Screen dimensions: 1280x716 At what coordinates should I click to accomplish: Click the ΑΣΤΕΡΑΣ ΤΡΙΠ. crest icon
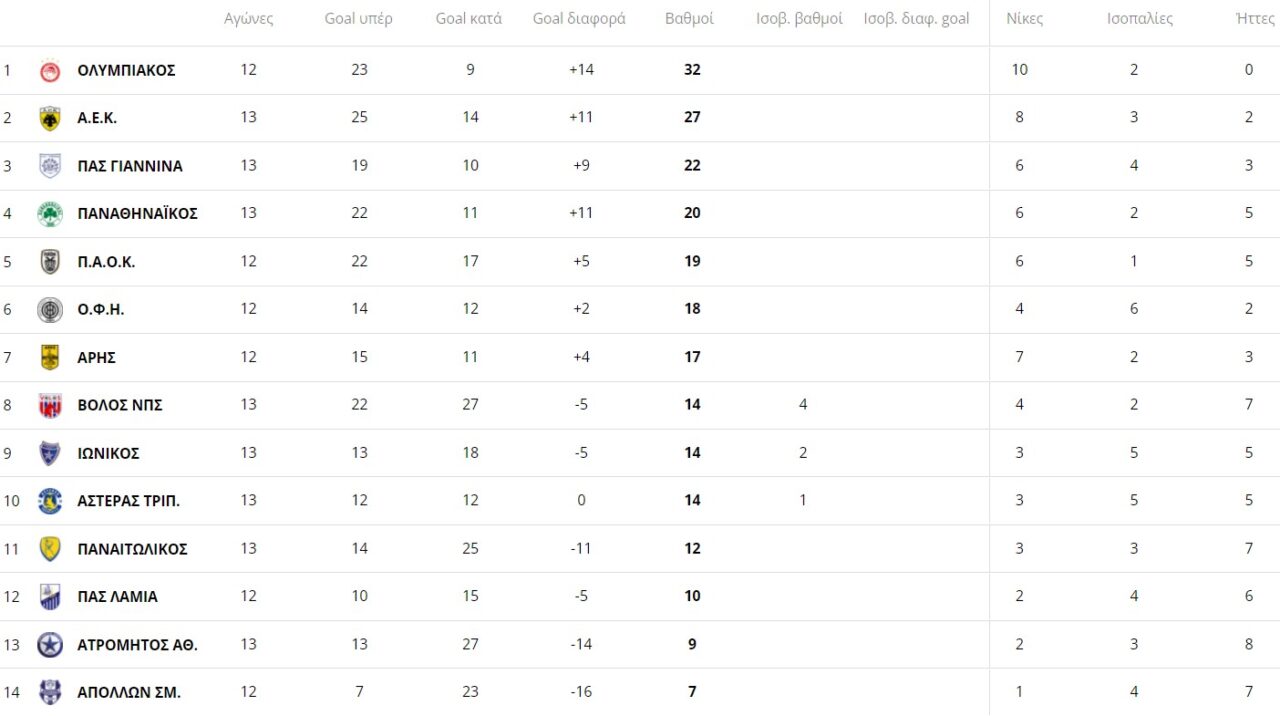50,501
